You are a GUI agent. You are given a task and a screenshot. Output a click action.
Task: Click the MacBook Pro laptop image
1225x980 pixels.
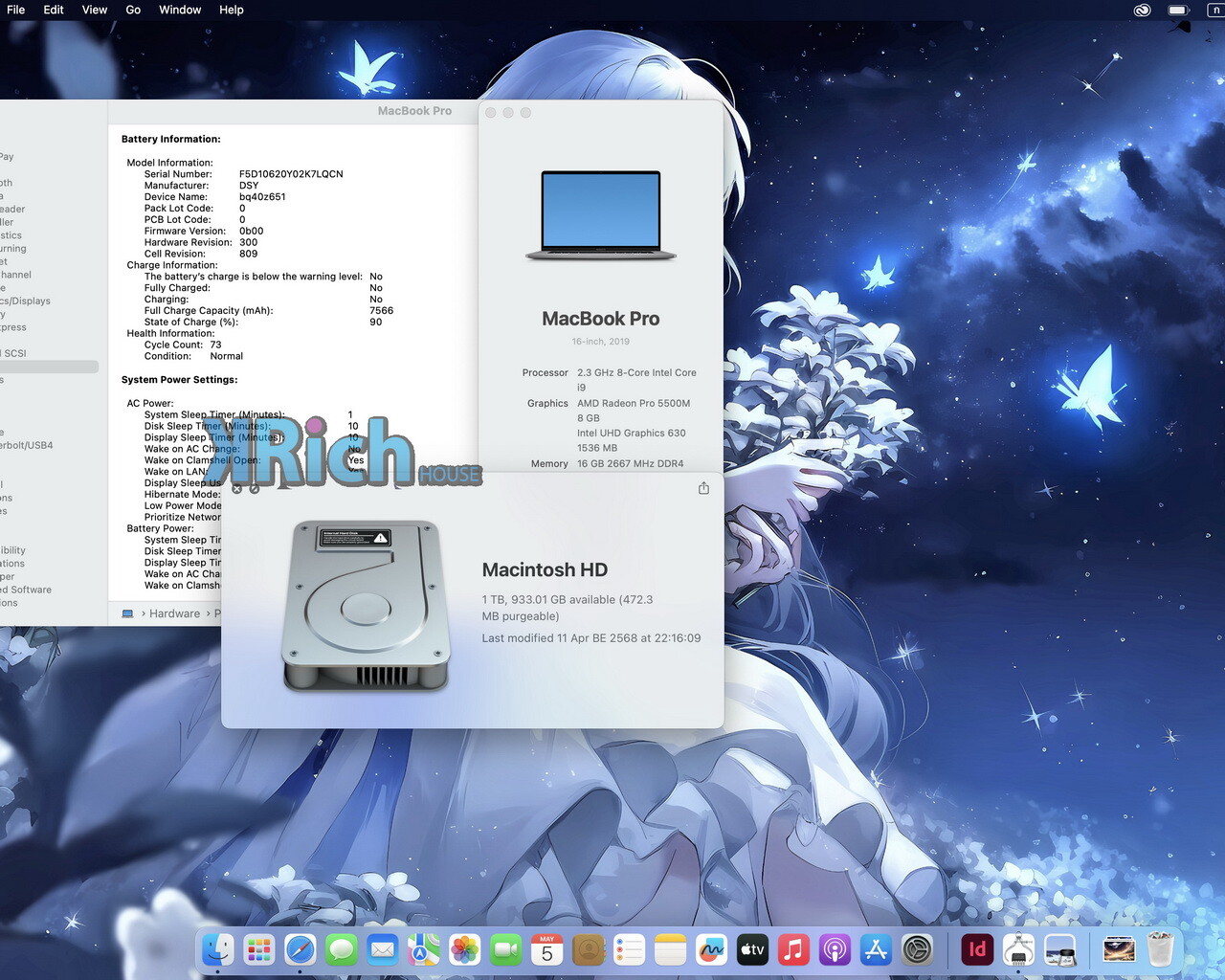click(601, 215)
